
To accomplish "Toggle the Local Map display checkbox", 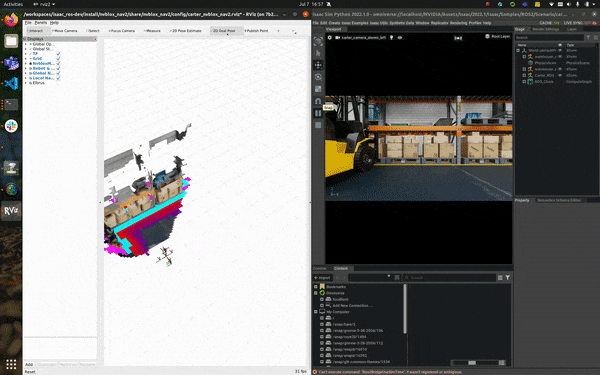I will pyautogui.click(x=58, y=78).
